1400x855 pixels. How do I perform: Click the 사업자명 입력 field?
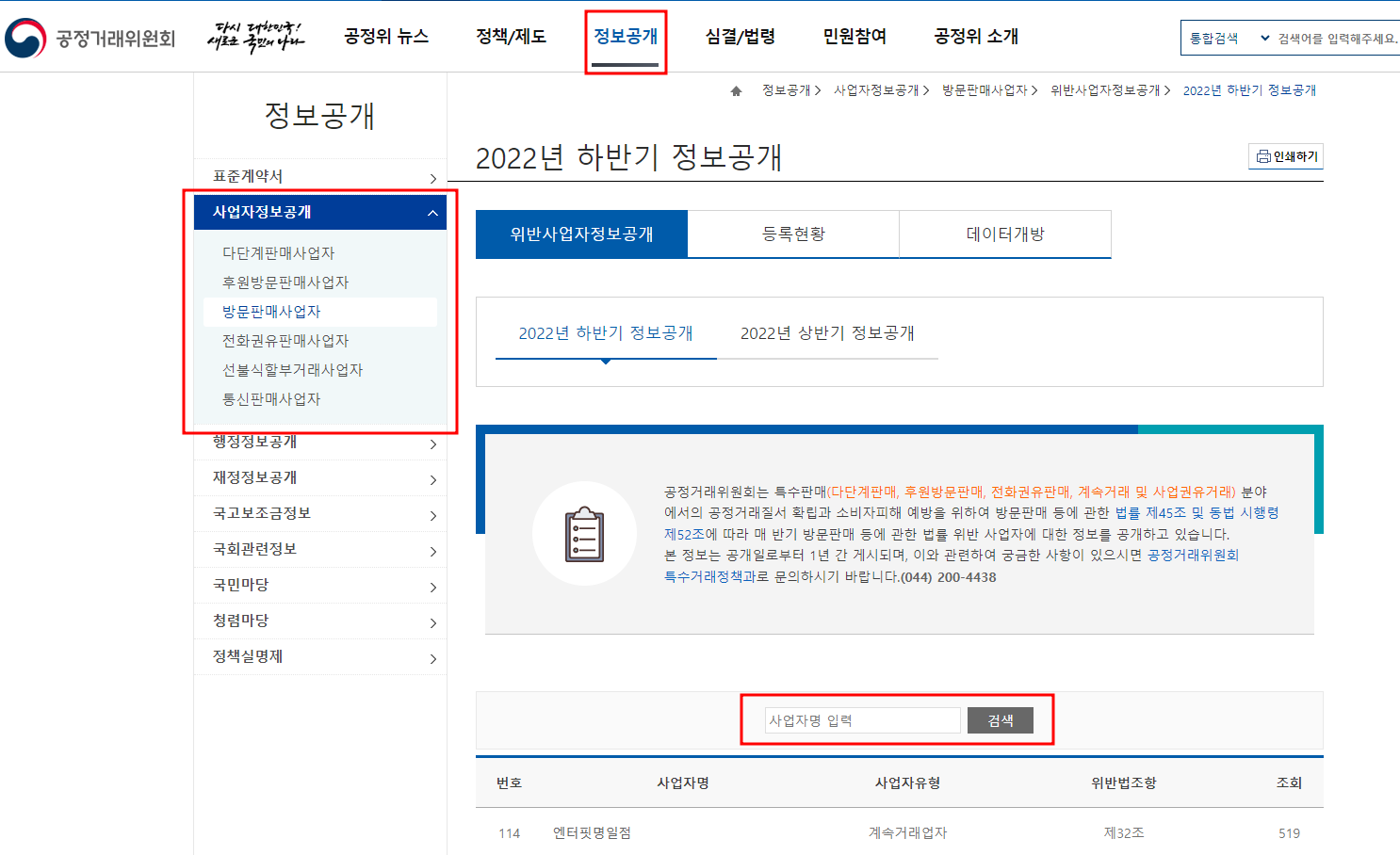coord(862,720)
